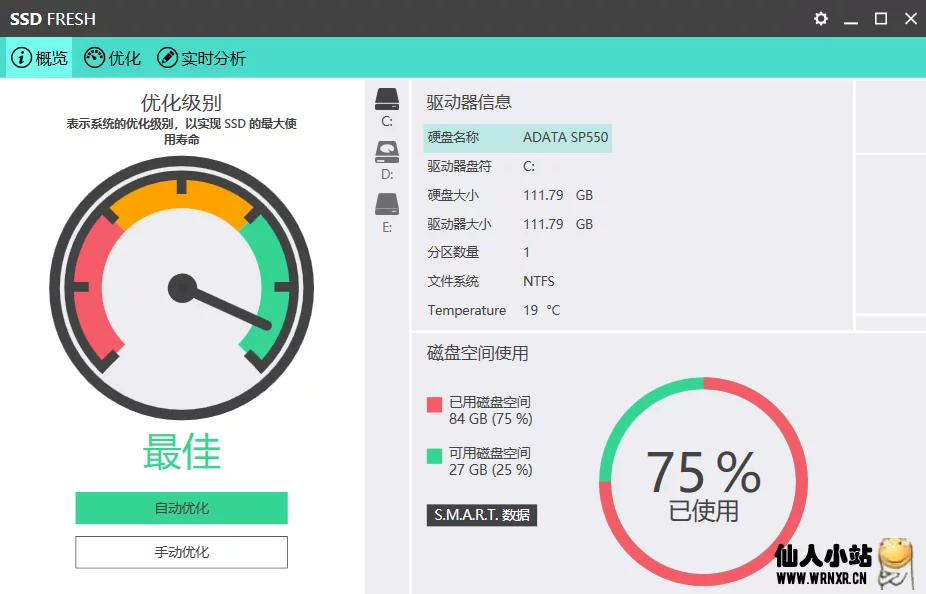Click the 磁盘空间使用 section heading
The width and height of the screenshot is (926, 594).
(x=477, y=353)
